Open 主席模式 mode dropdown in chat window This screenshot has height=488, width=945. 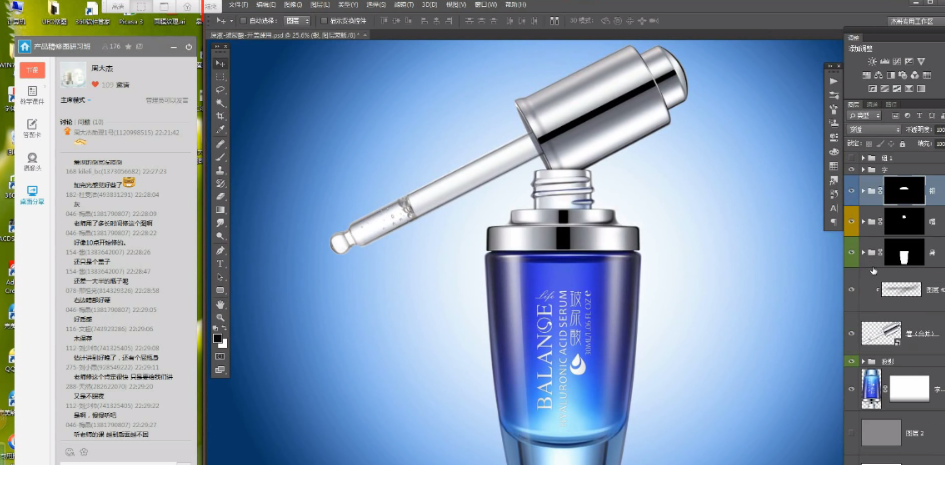[x=76, y=100]
